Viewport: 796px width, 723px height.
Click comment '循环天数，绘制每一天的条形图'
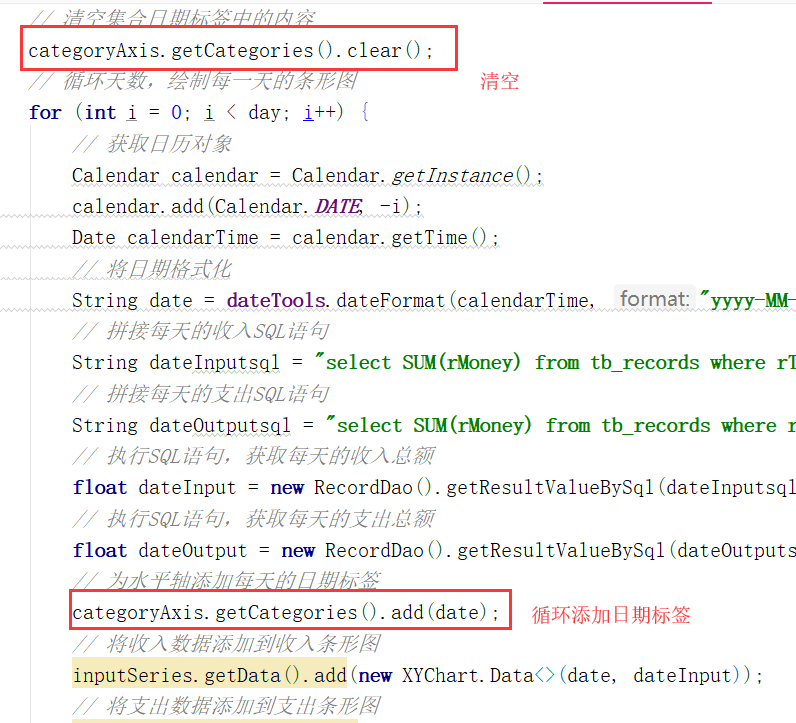point(193,81)
